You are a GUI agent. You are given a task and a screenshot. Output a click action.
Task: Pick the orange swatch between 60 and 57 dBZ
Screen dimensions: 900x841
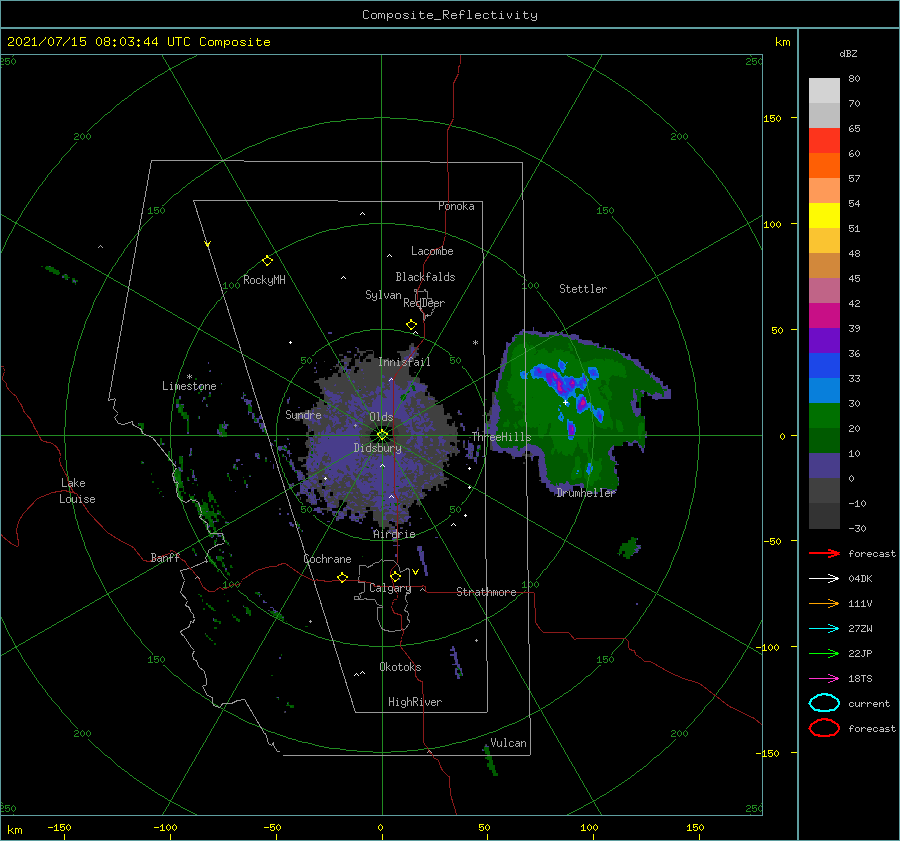tap(824, 166)
